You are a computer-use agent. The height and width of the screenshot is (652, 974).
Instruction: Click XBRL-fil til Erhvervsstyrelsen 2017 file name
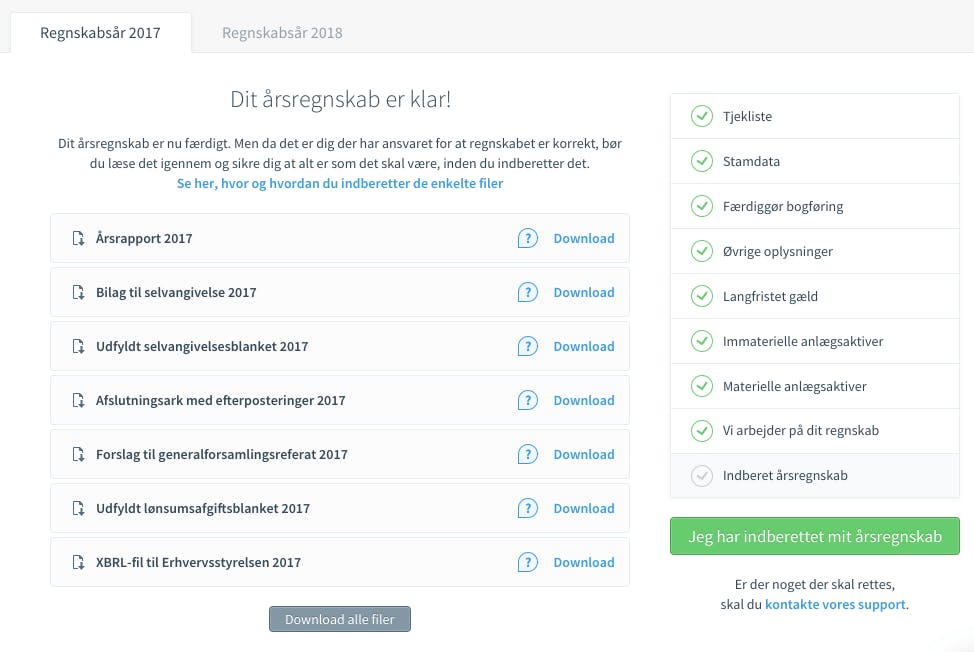point(198,563)
